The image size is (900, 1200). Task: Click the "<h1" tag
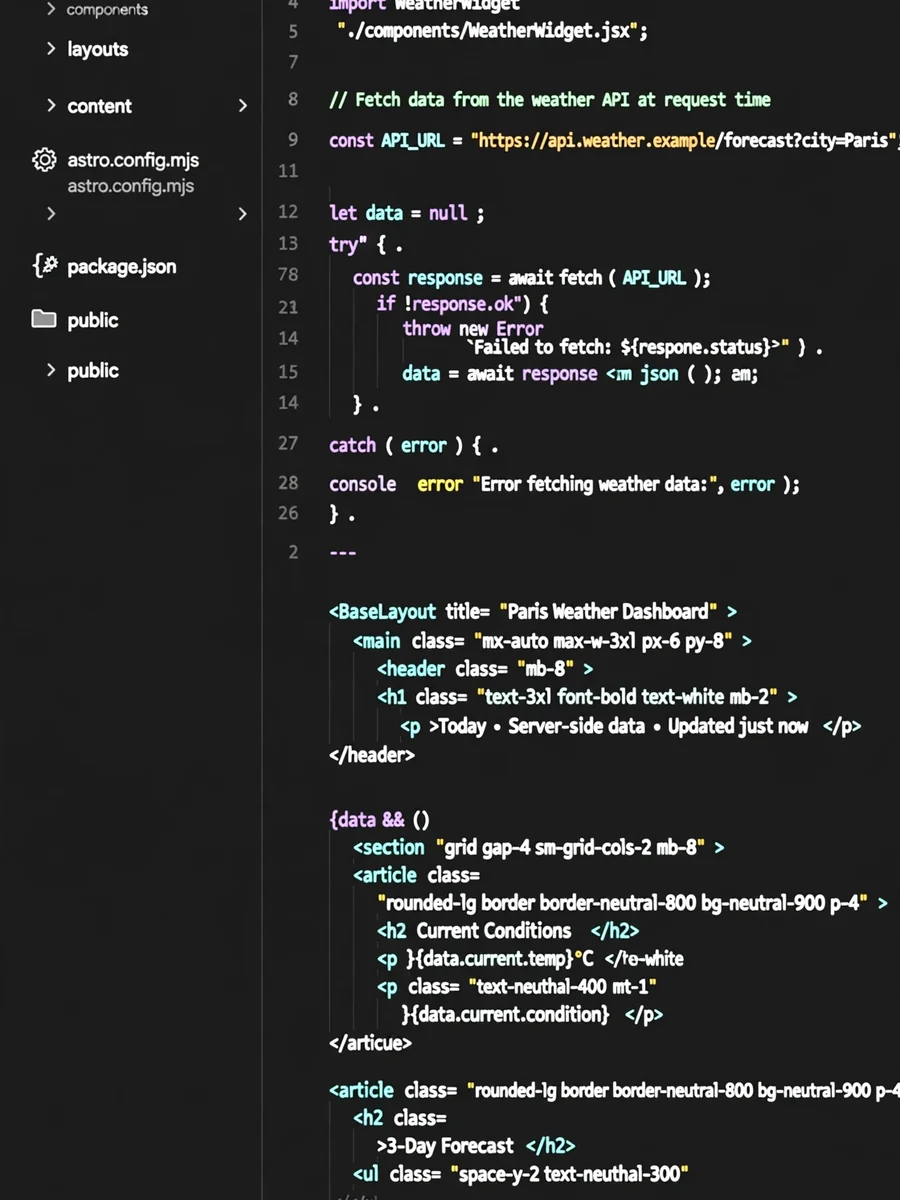(x=392, y=697)
